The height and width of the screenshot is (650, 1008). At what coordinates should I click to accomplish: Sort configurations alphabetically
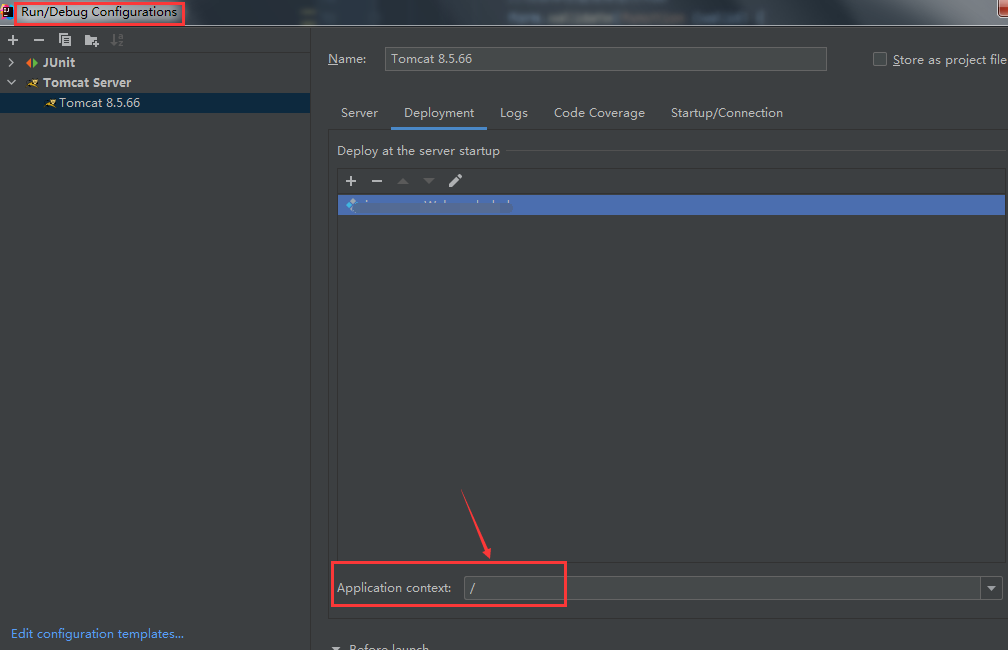pos(117,40)
